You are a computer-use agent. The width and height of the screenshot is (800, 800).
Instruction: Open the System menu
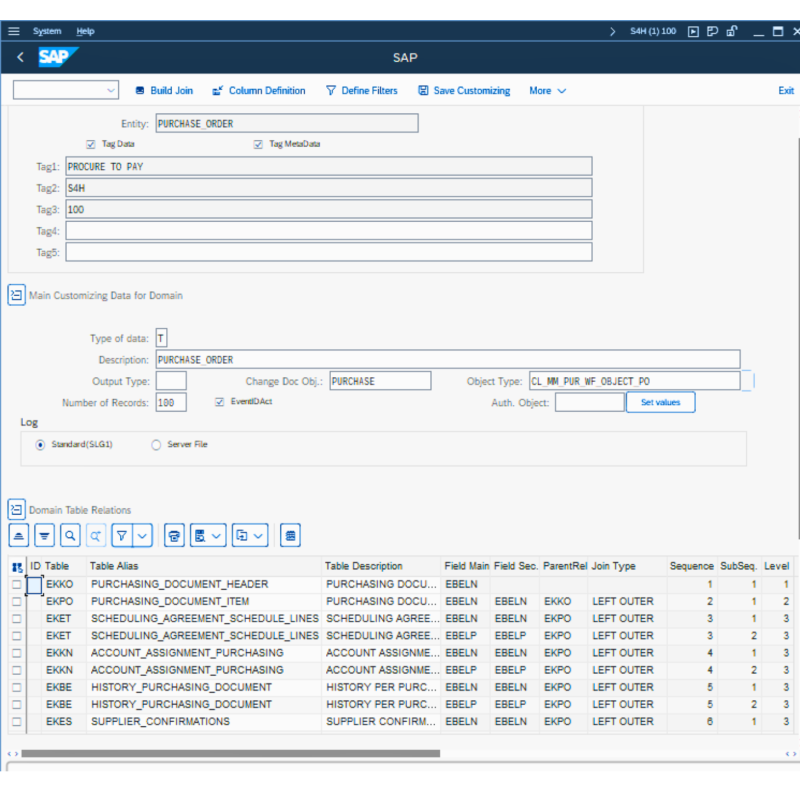47,31
